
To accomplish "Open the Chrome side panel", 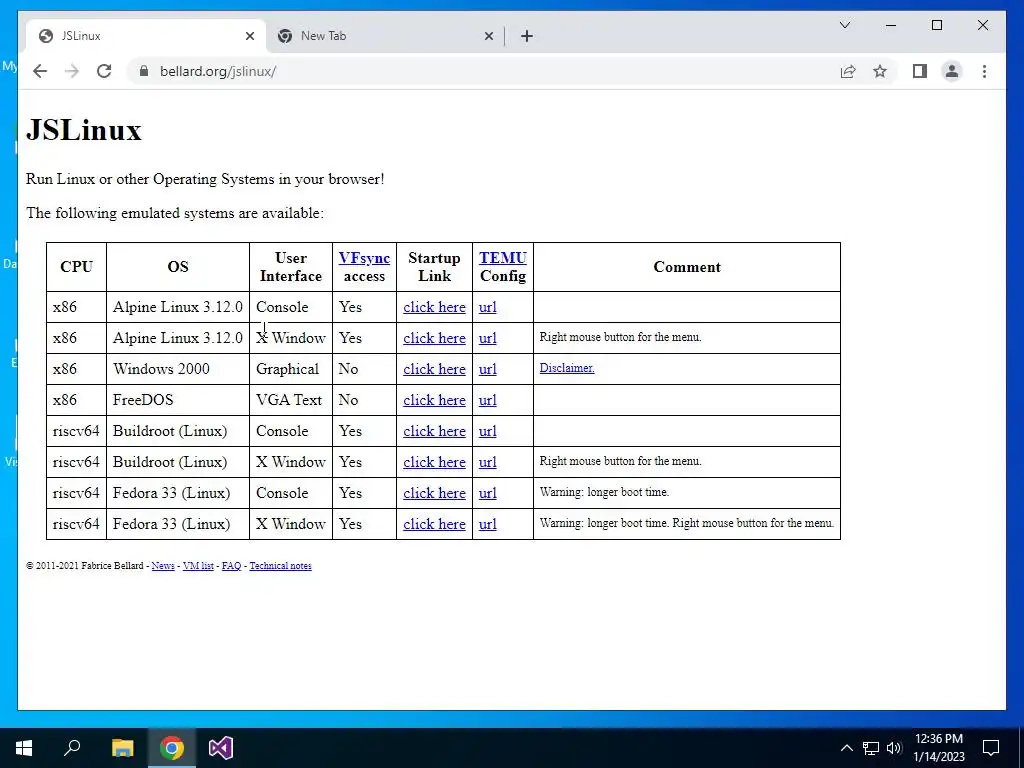I will (920, 71).
